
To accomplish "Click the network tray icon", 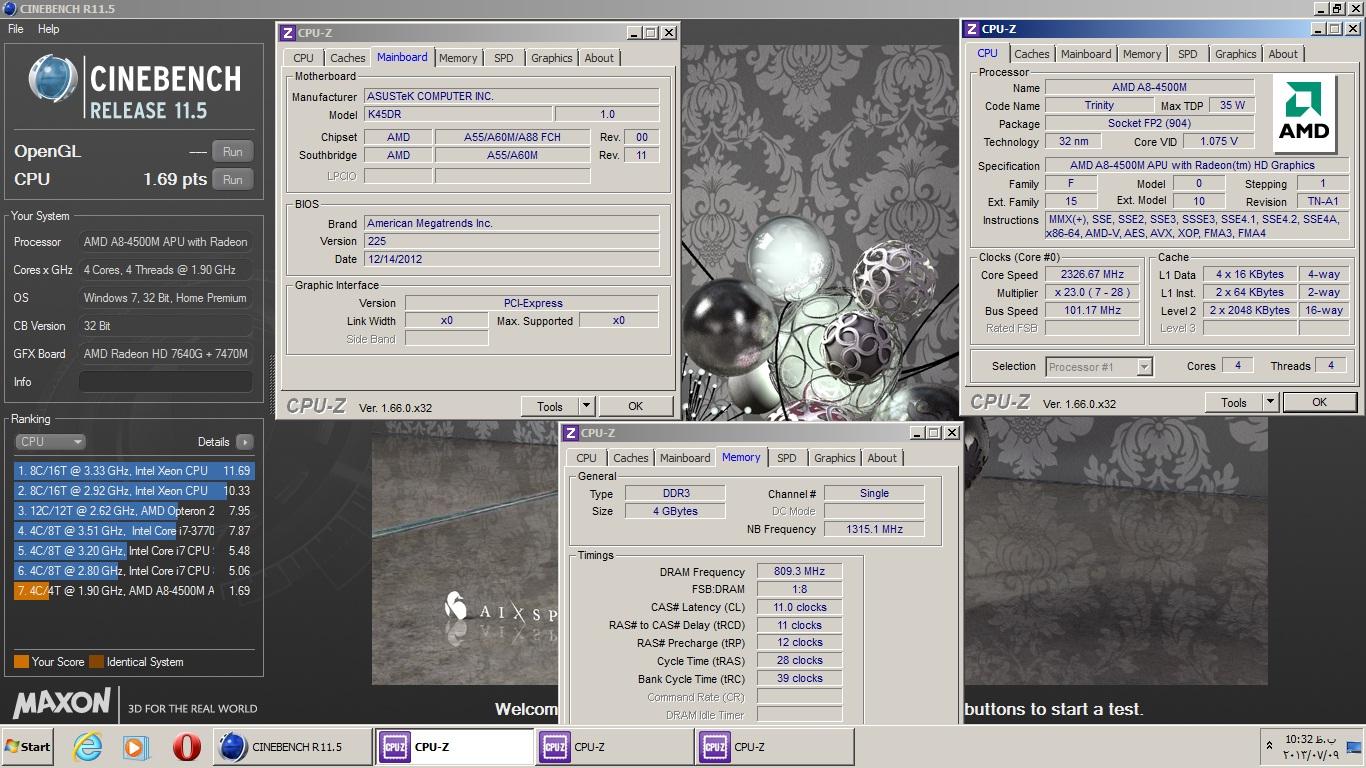I will (x=1353, y=746).
